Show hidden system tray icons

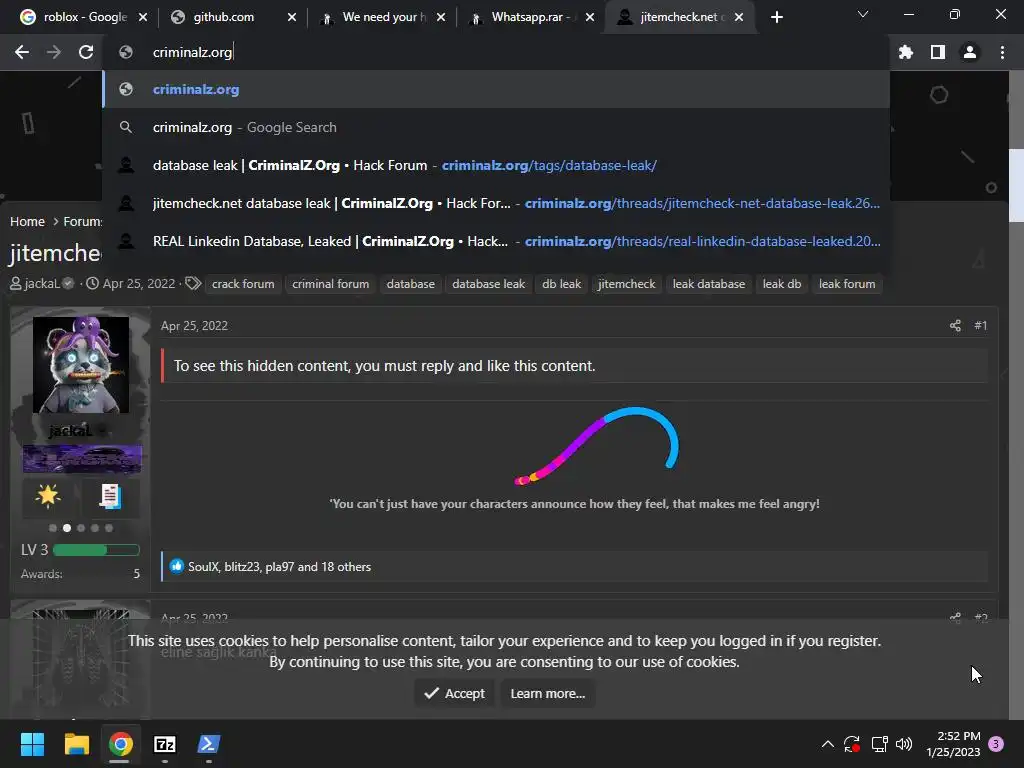click(827, 744)
